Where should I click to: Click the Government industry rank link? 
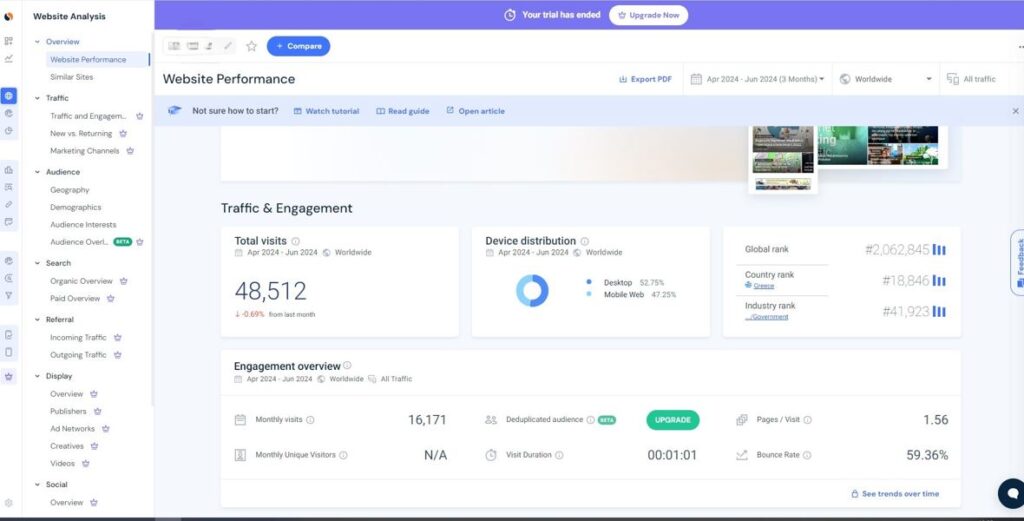(x=767, y=317)
